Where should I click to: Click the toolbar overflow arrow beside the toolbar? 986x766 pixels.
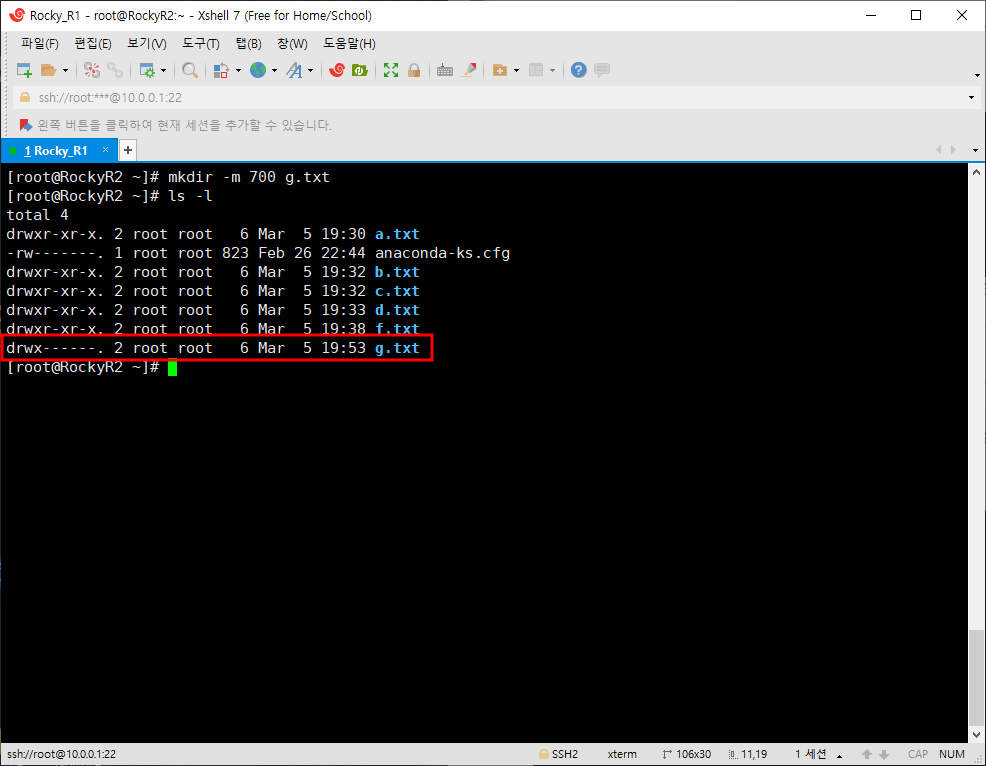click(x=977, y=75)
